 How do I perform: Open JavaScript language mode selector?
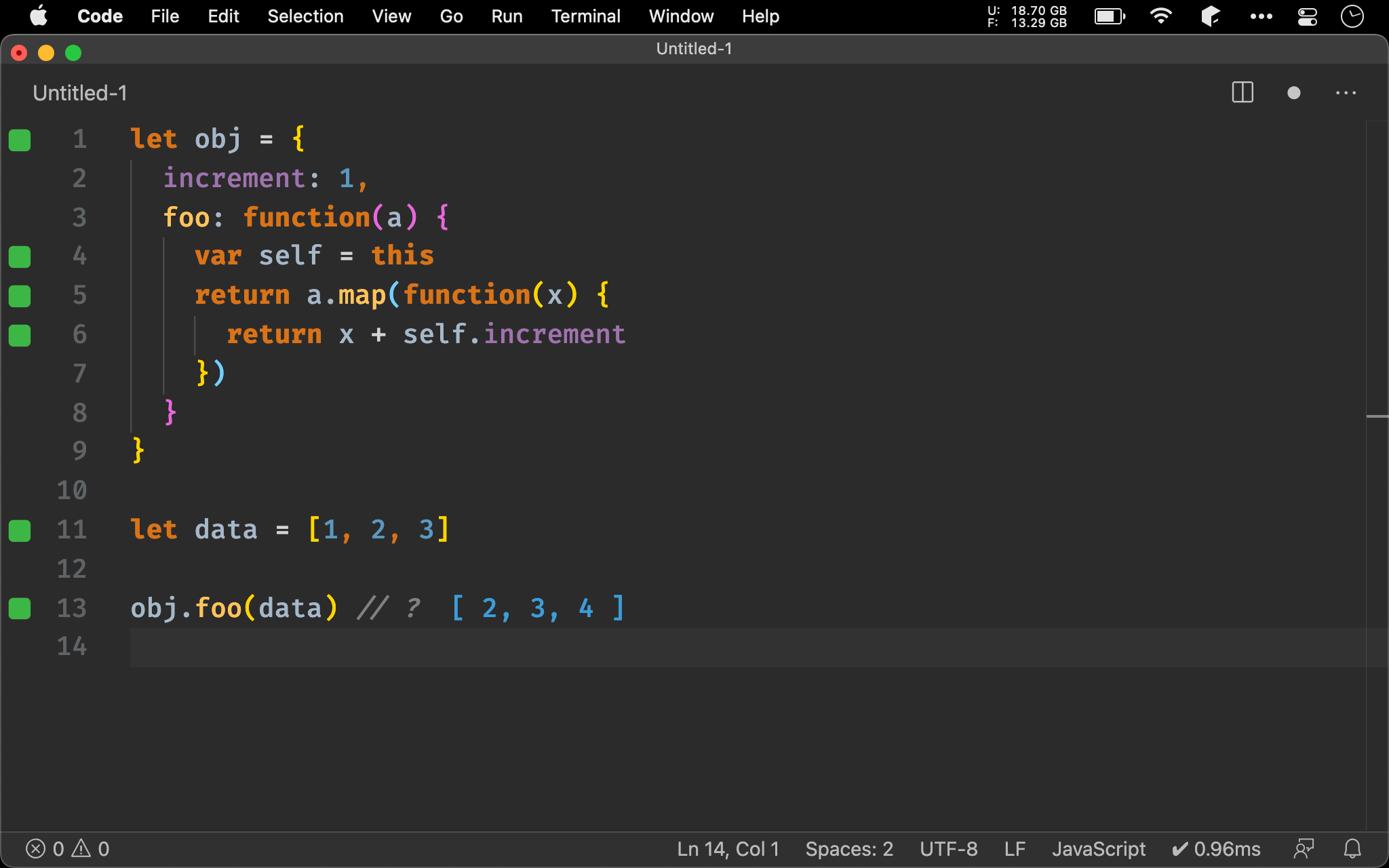pyautogui.click(x=1098, y=848)
